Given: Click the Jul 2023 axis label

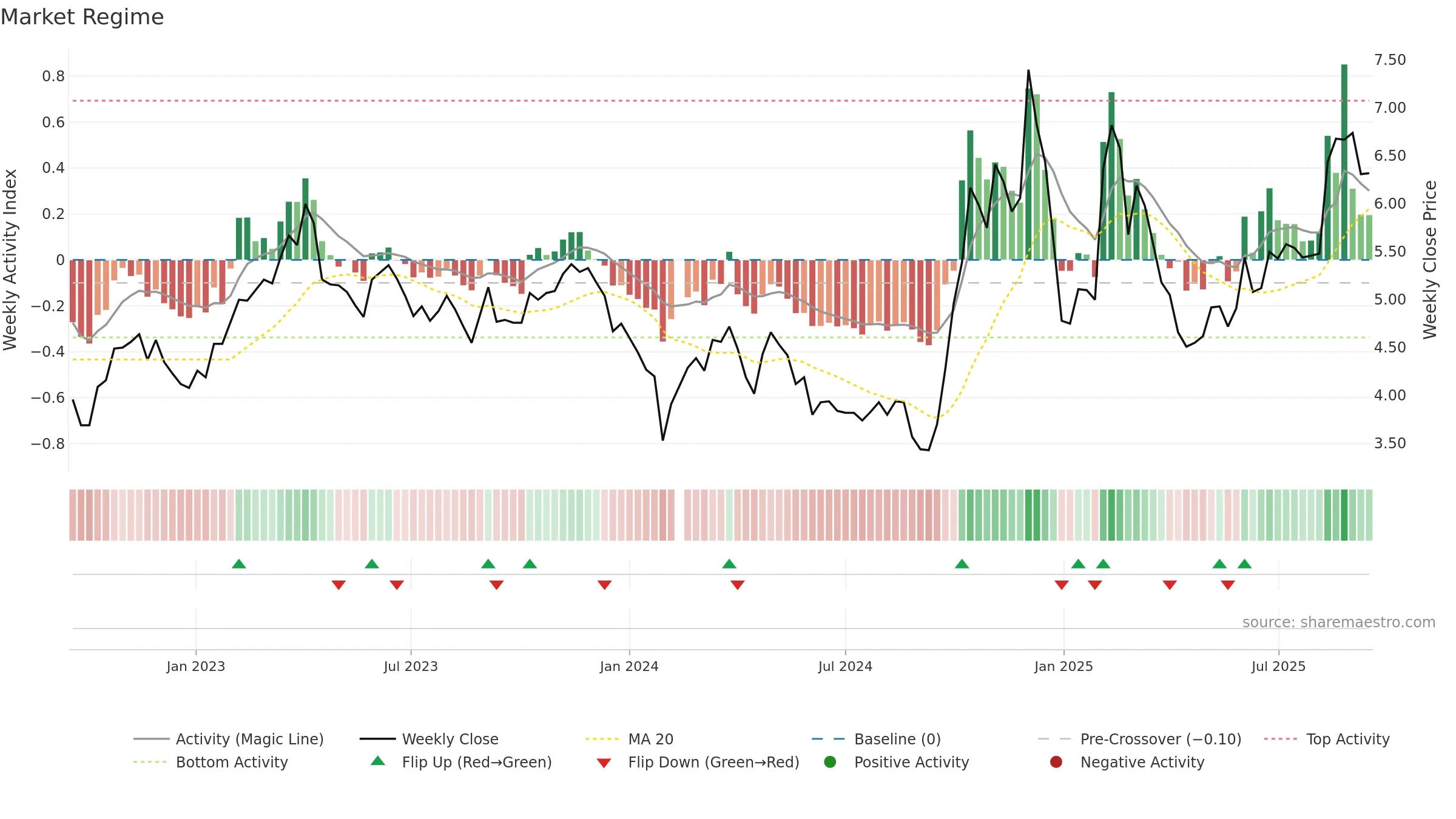Looking at the screenshot, I should (411, 667).
